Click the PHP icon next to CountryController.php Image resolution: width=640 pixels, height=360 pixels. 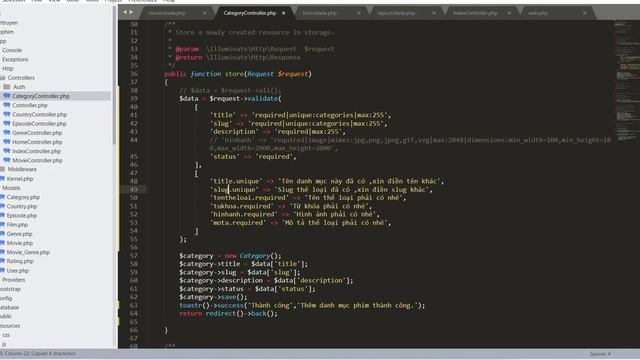(x=7, y=114)
